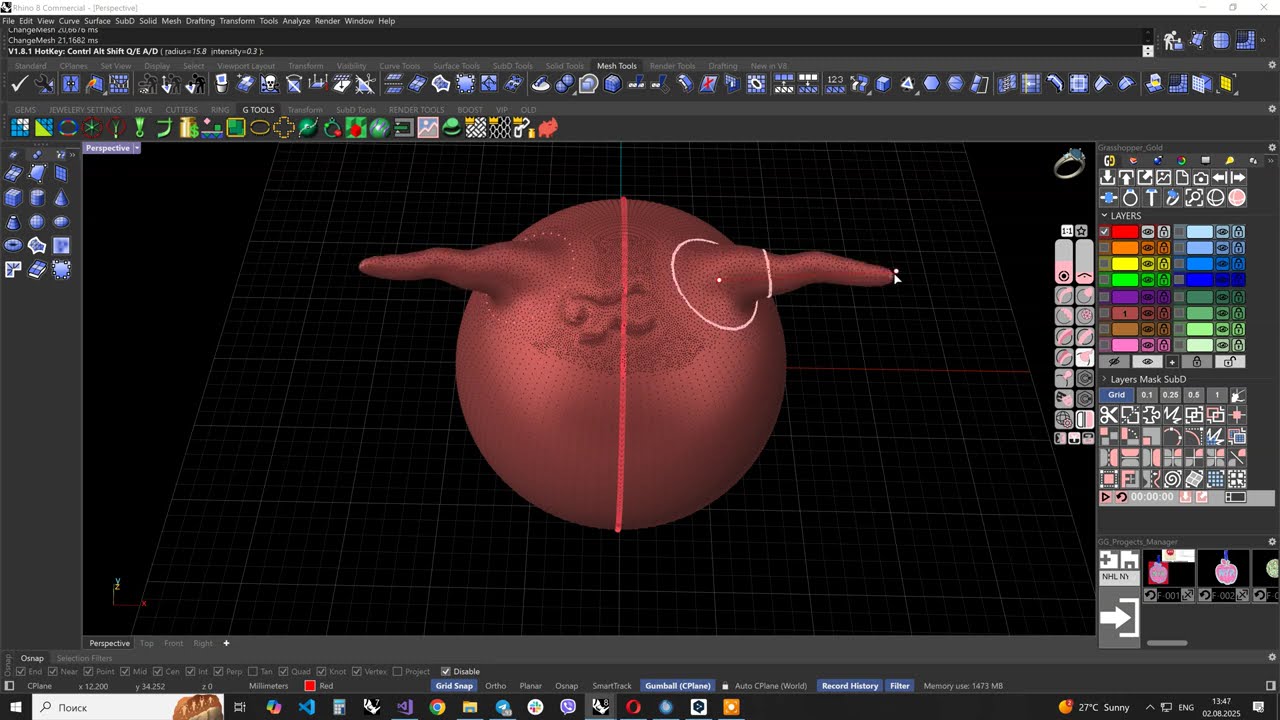The height and width of the screenshot is (720, 1280).
Task: Click the scissors icon in Layers Mask SubD
Action: (1108, 415)
